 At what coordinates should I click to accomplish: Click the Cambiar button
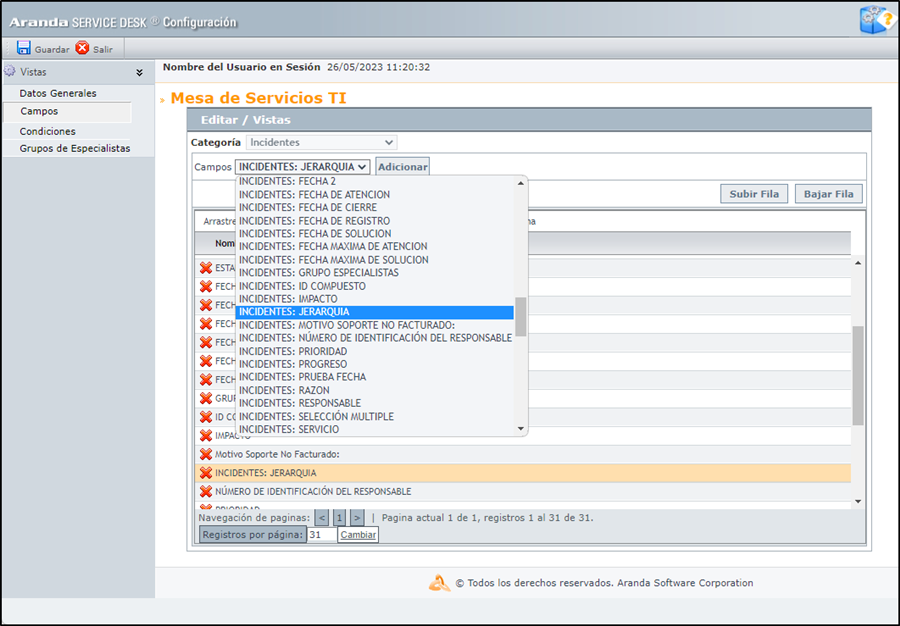tap(358, 535)
